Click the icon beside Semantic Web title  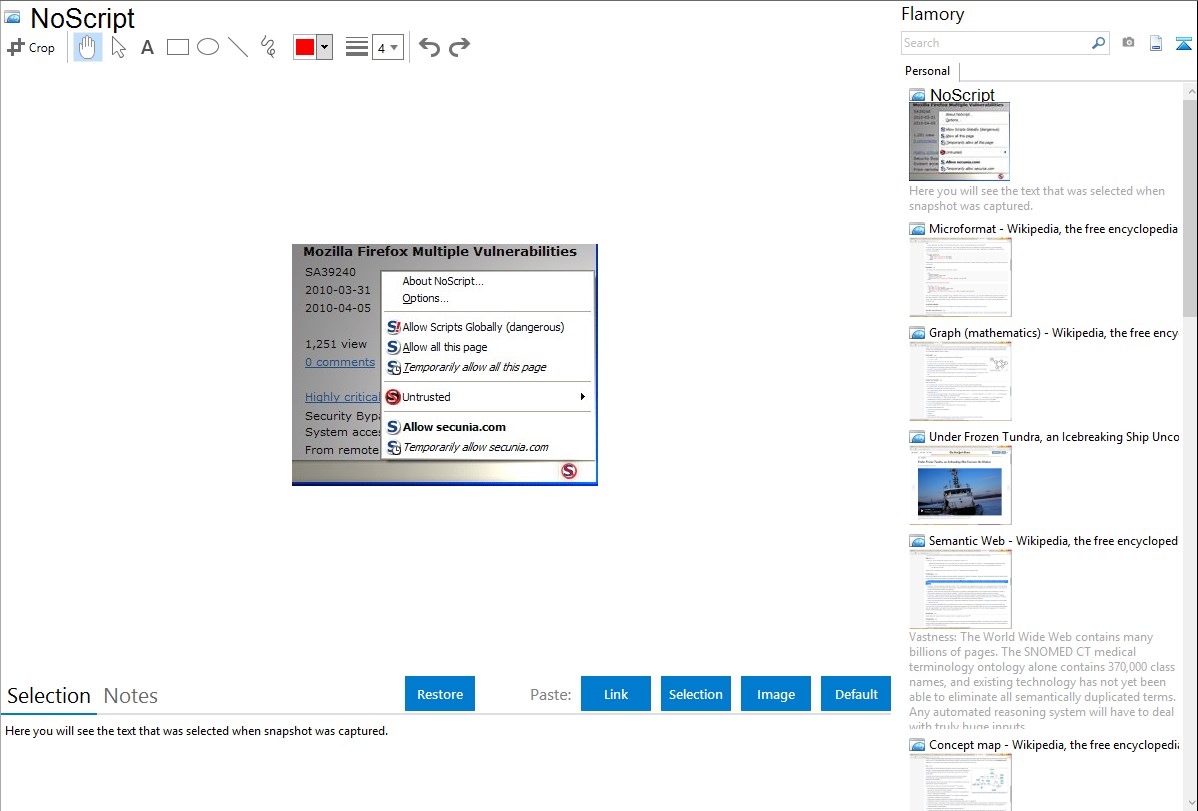917,541
